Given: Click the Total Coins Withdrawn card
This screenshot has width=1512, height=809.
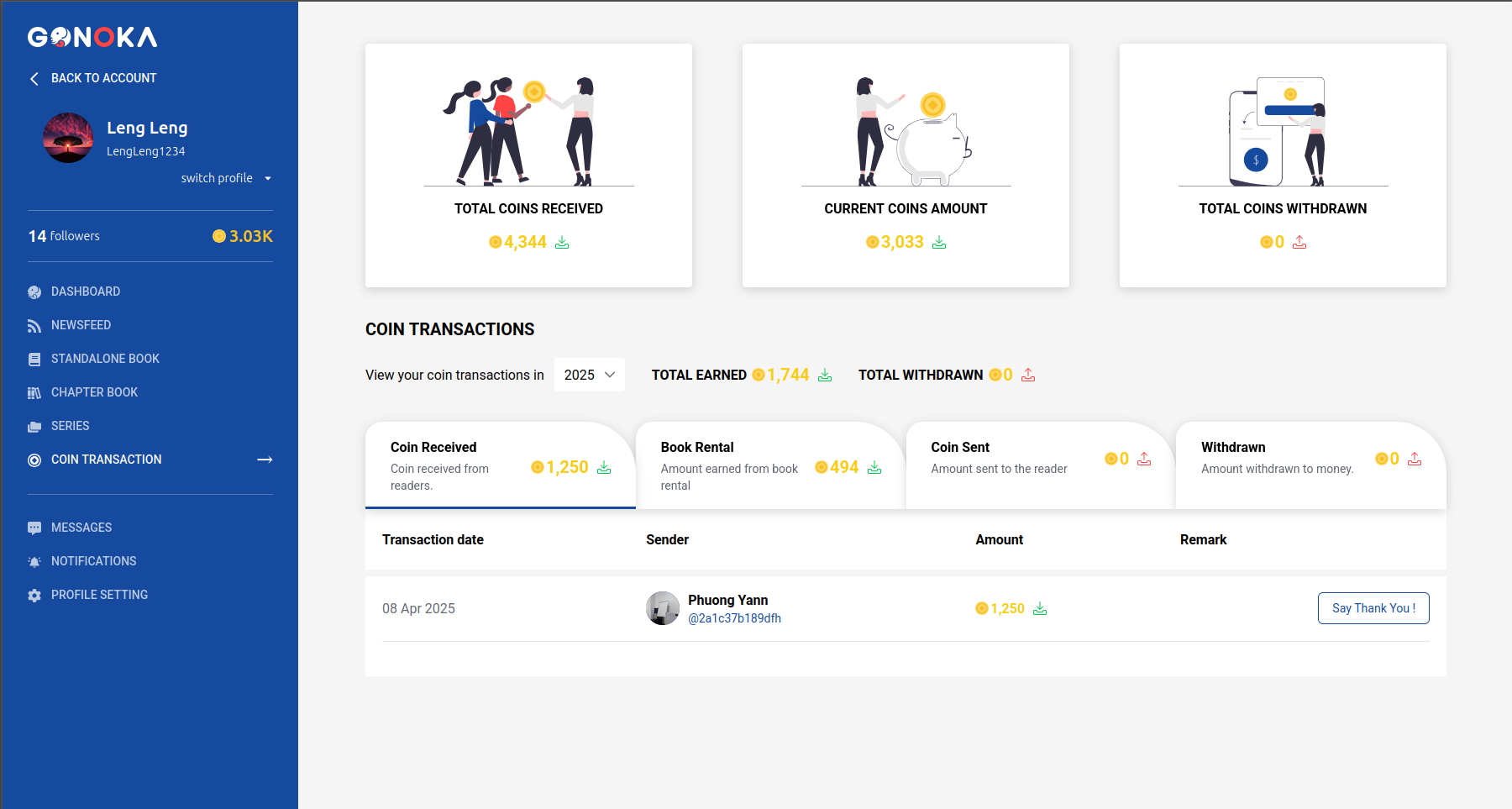Looking at the screenshot, I should 1282,165.
